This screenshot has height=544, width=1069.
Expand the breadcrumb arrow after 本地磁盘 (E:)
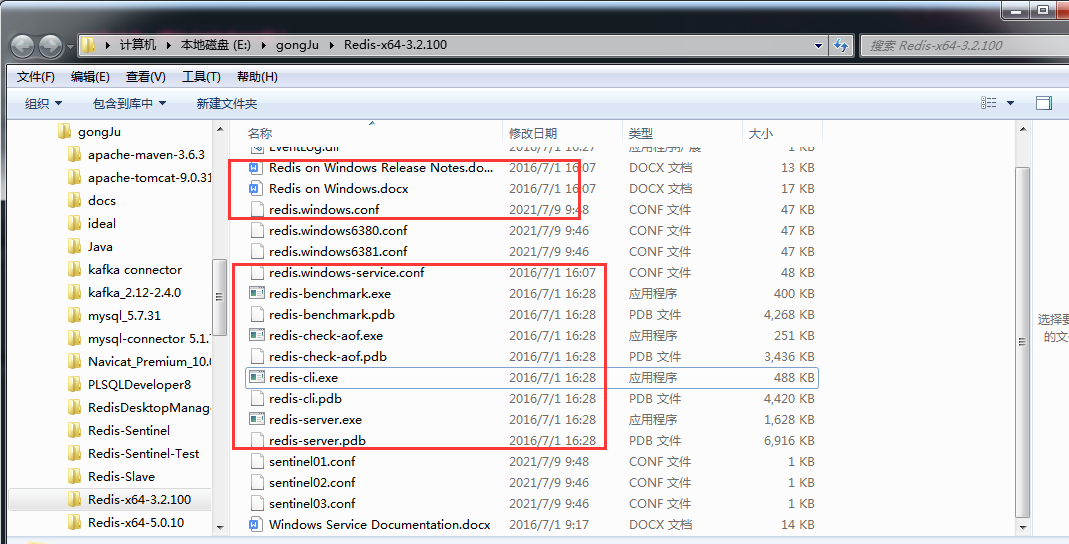coord(263,46)
